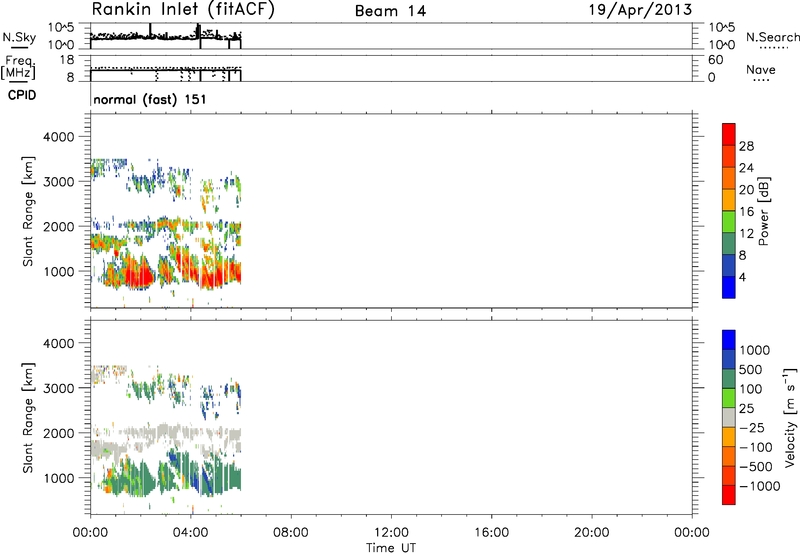Screen dimensions: 800x554
Task: Click the '2000' label on the velocity panel axis
Action: coord(58,433)
